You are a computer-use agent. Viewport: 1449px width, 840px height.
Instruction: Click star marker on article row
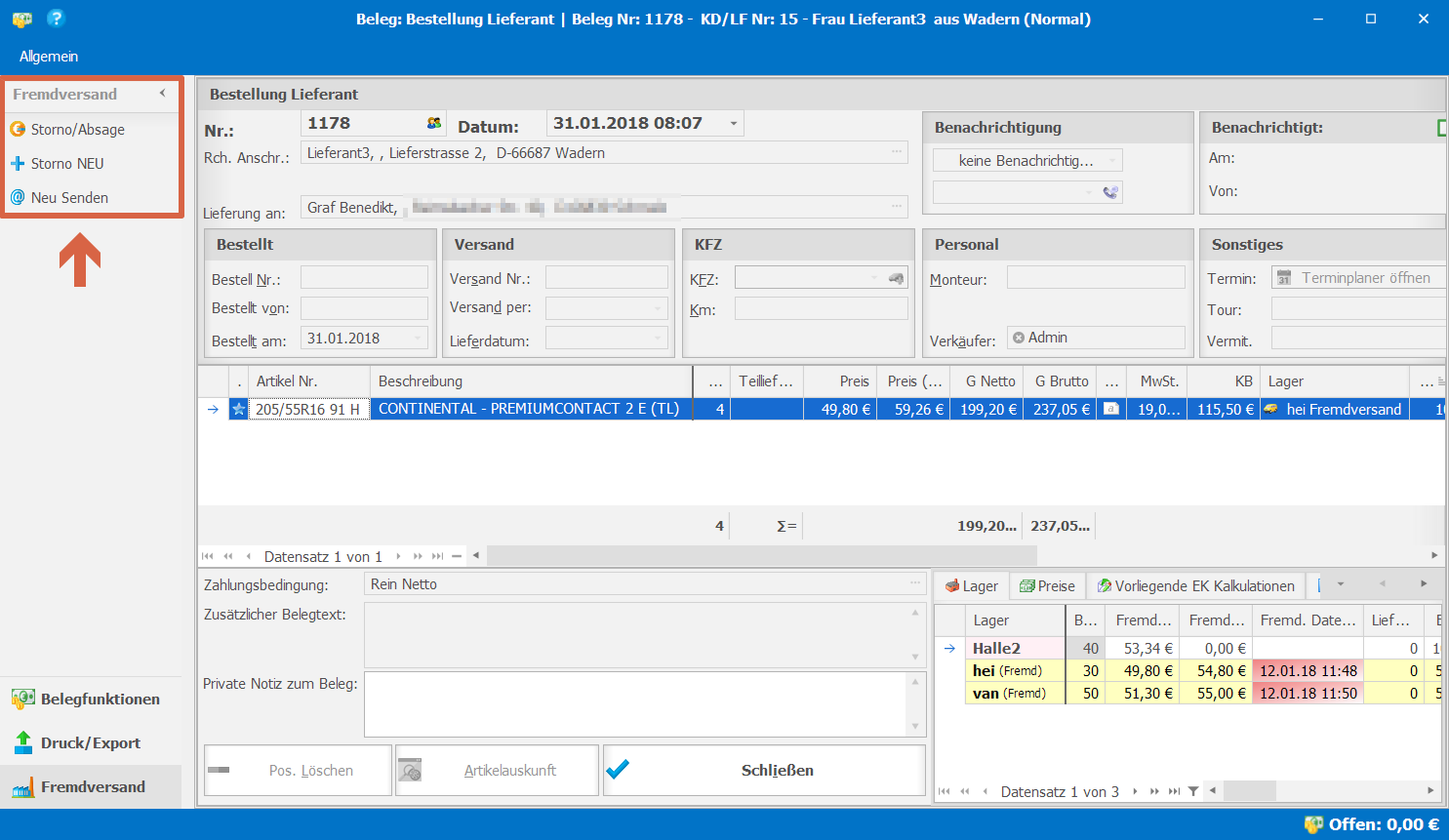point(238,410)
